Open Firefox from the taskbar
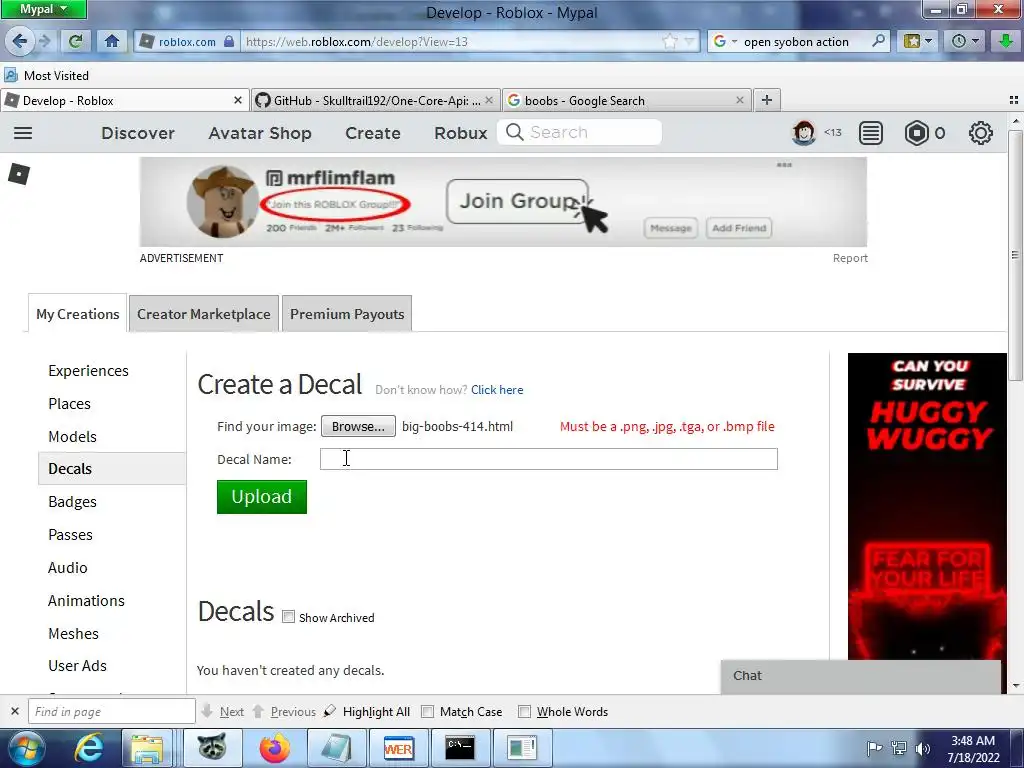Screen dimensions: 1024x768 [274, 748]
